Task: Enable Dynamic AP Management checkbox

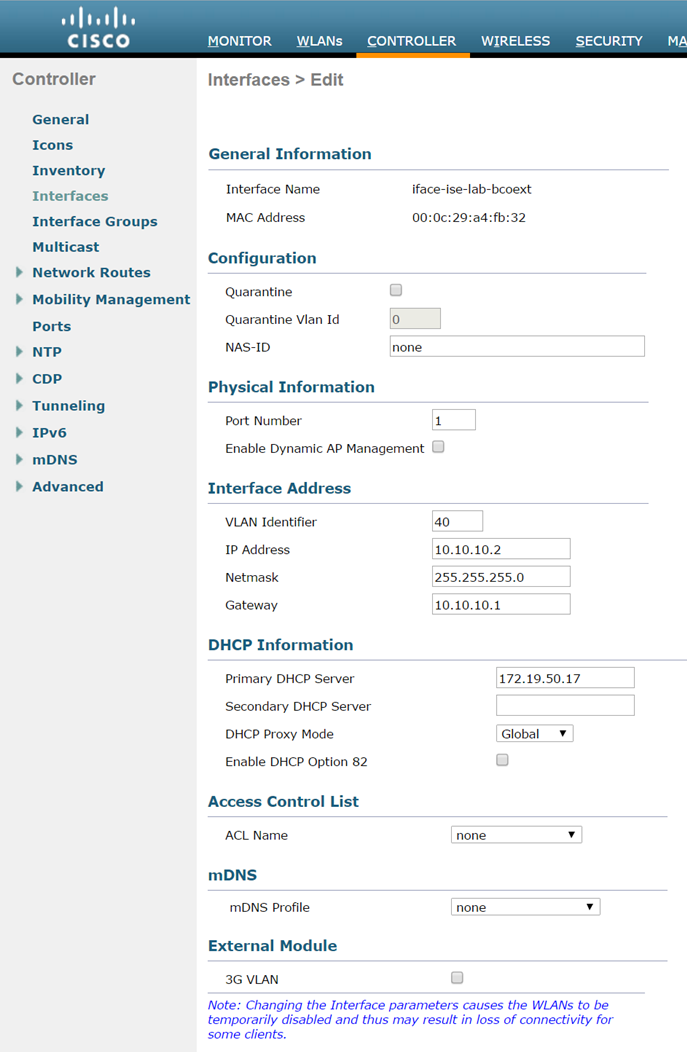Action: (438, 447)
